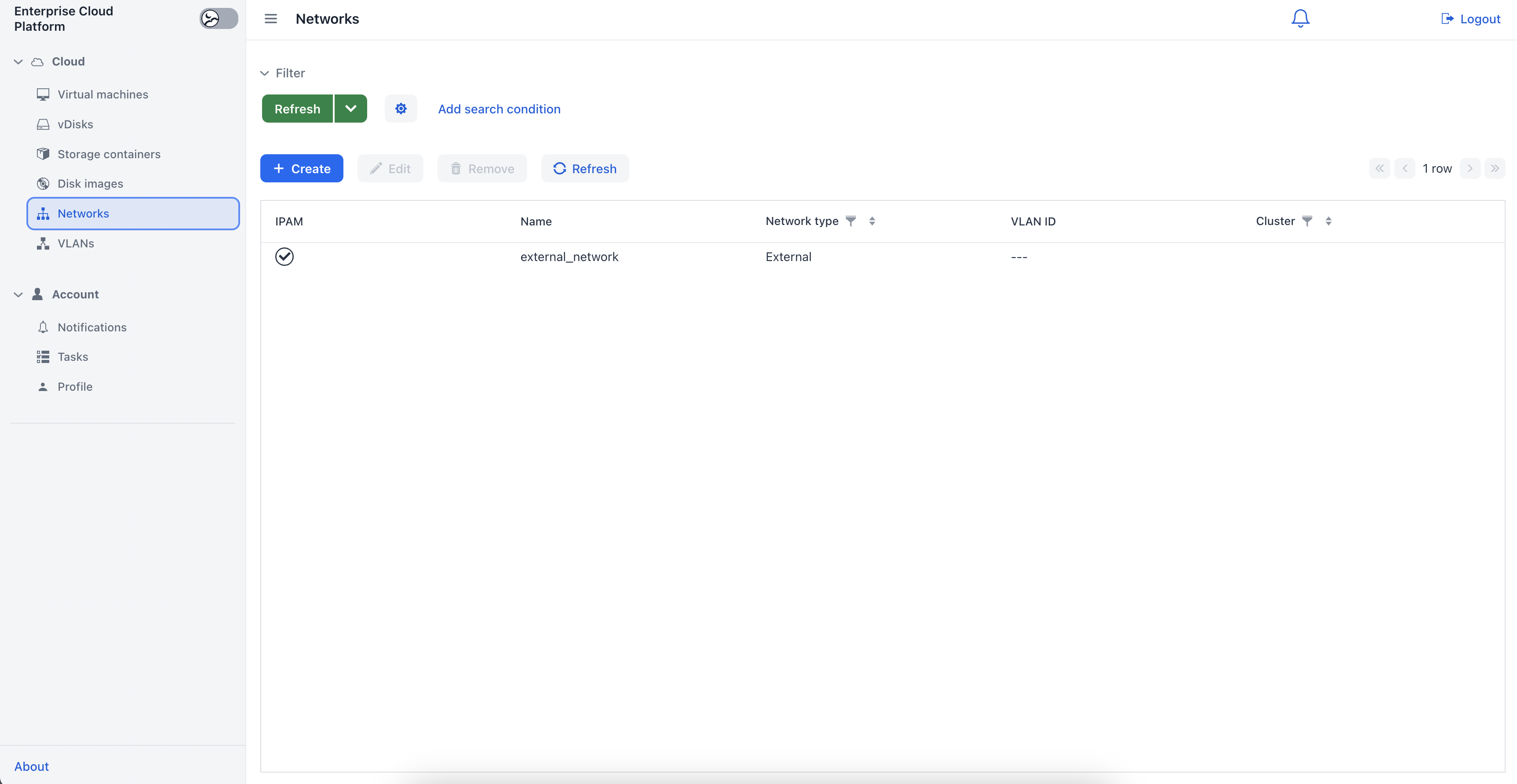Open the Refresh button dropdown arrow
The image size is (1517, 784).
point(350,108)
